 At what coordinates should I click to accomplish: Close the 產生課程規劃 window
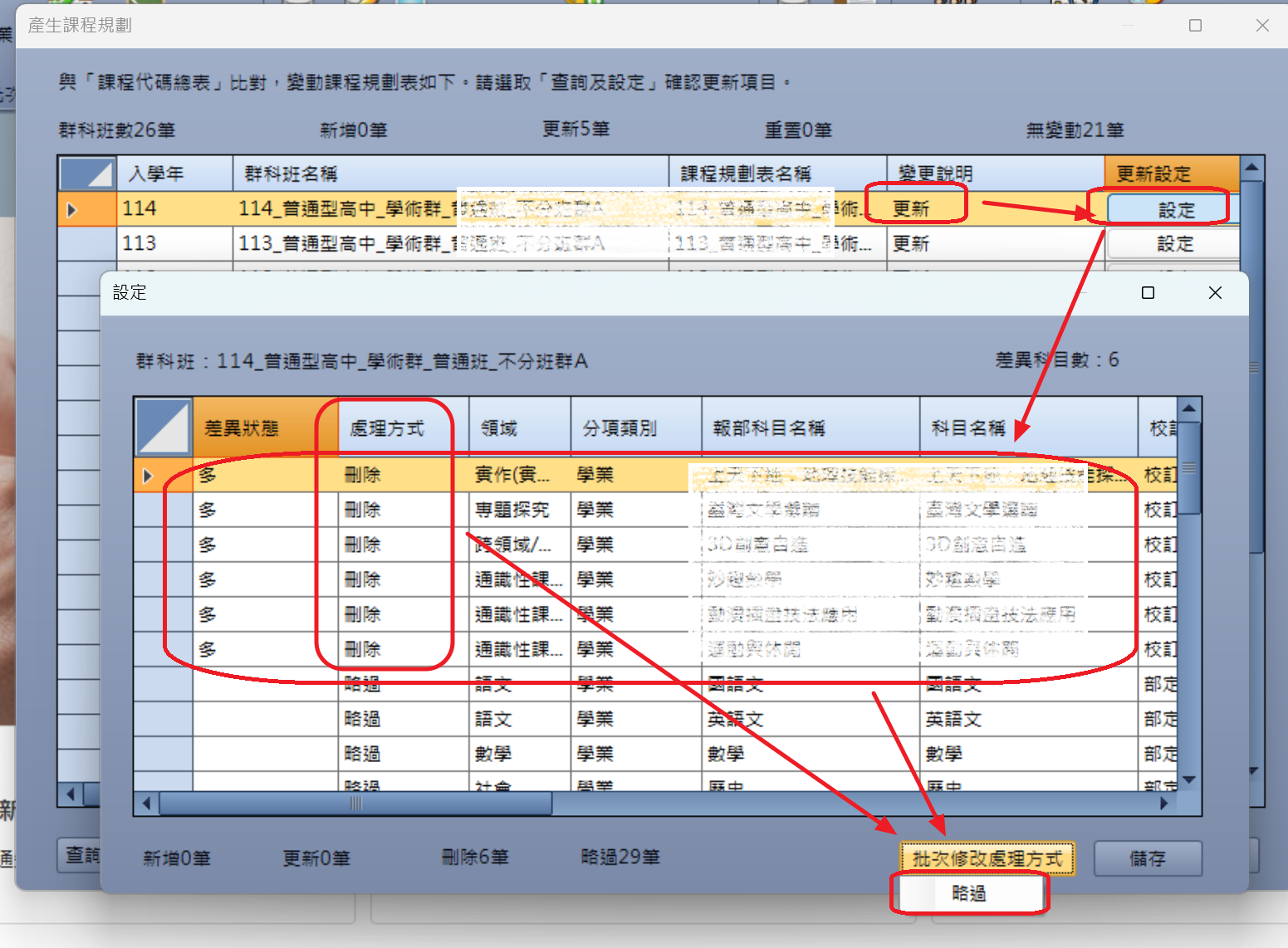[x=1262, y=26]
